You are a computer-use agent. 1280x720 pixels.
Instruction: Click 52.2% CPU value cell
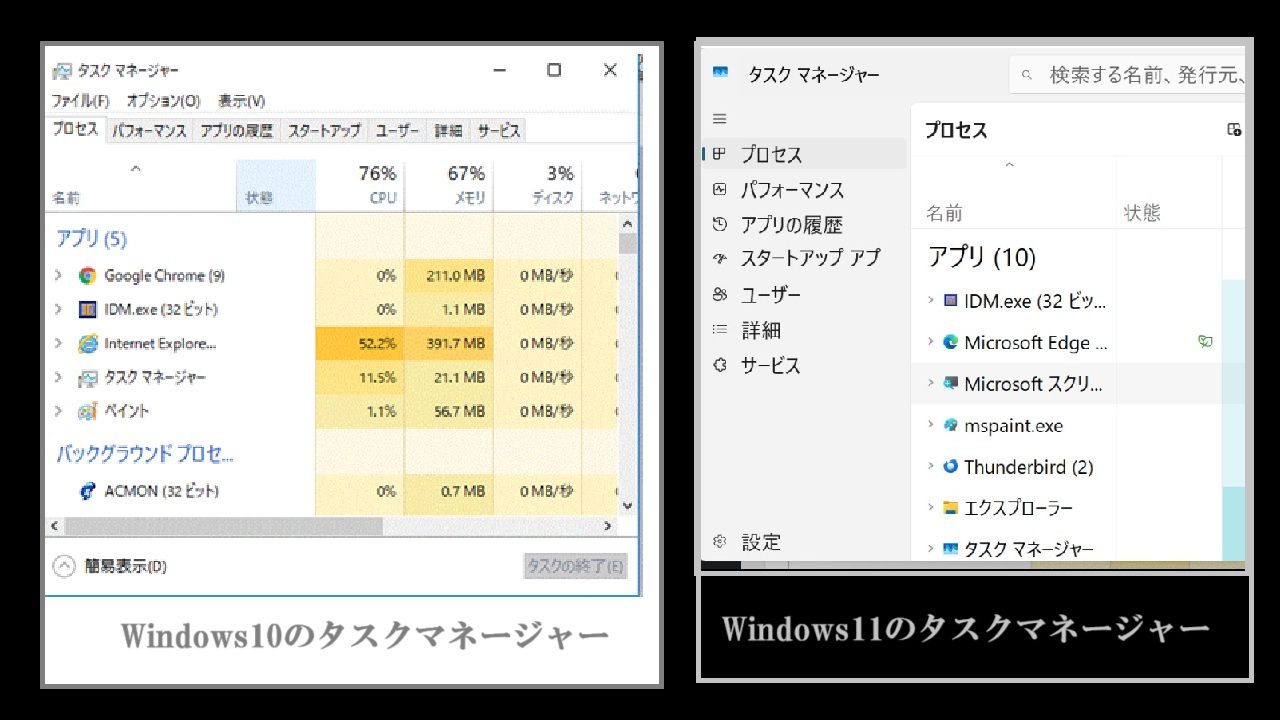[x=360, y=344]
